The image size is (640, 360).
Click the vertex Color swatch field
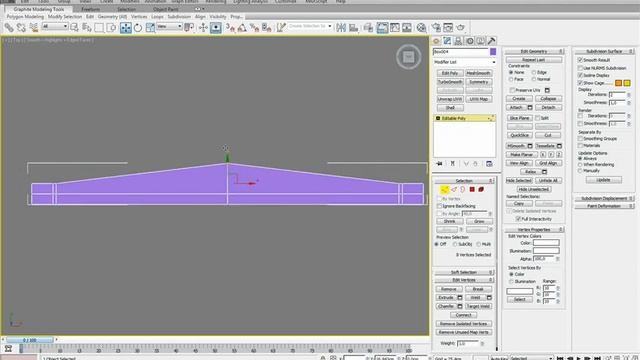tap(546, 243)
